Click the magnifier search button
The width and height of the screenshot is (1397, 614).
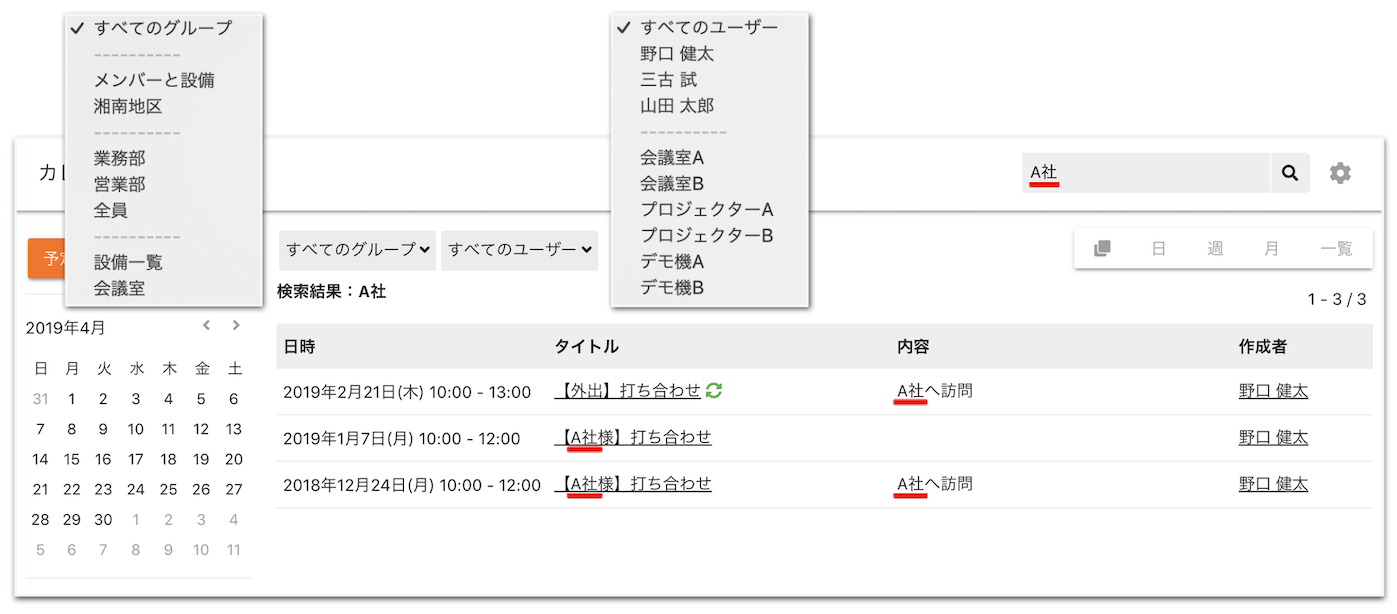click(x=1289, y=173)
